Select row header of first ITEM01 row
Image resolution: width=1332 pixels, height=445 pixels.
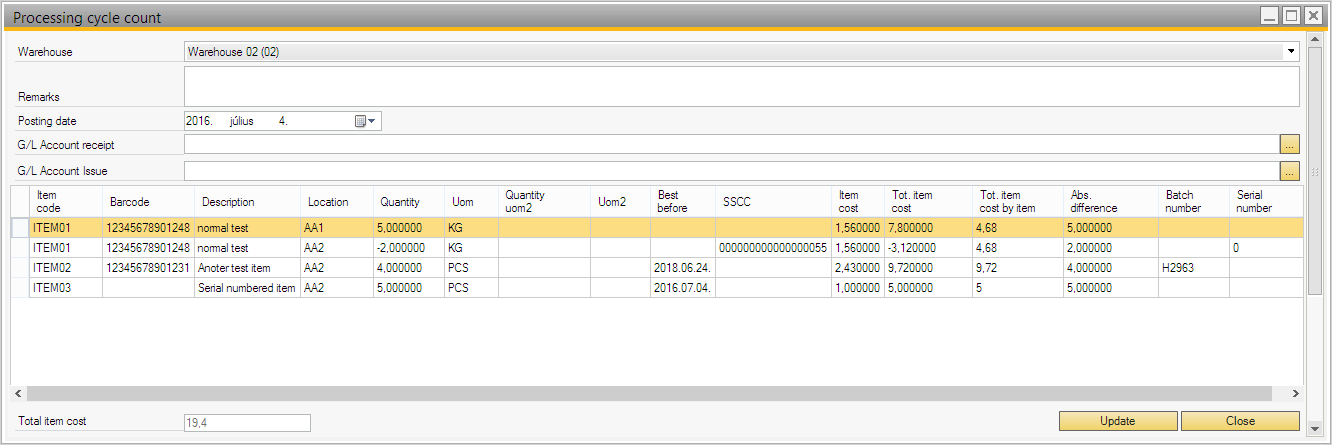pos(20,228)
